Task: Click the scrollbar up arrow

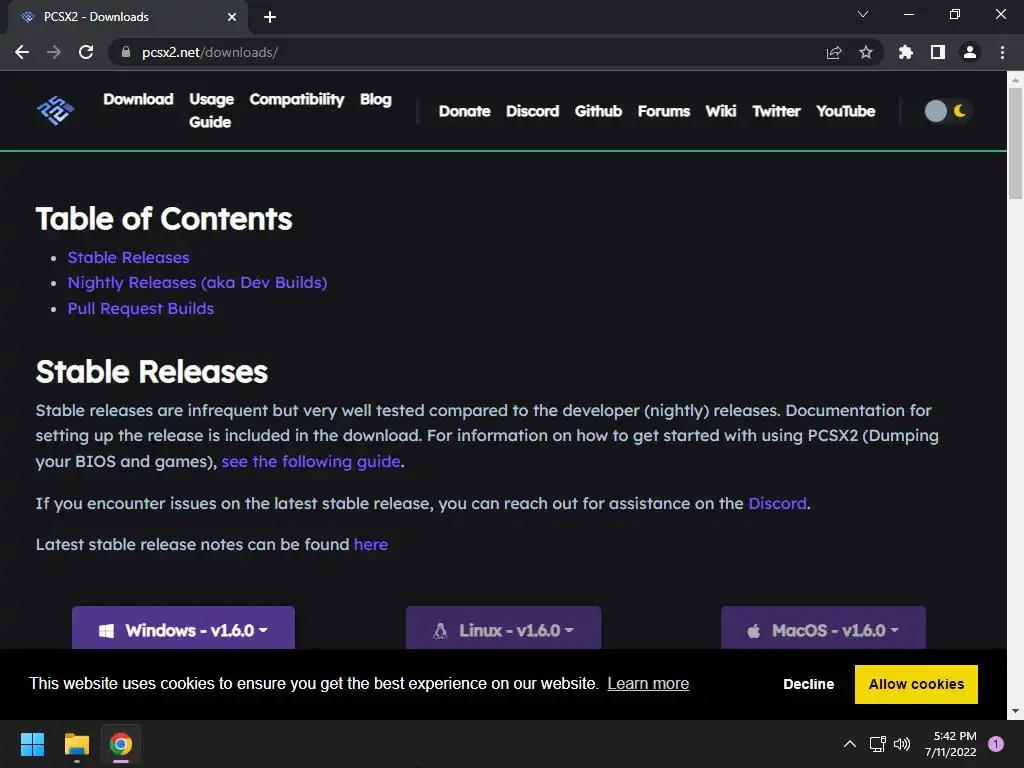Action: (1015, 80)
